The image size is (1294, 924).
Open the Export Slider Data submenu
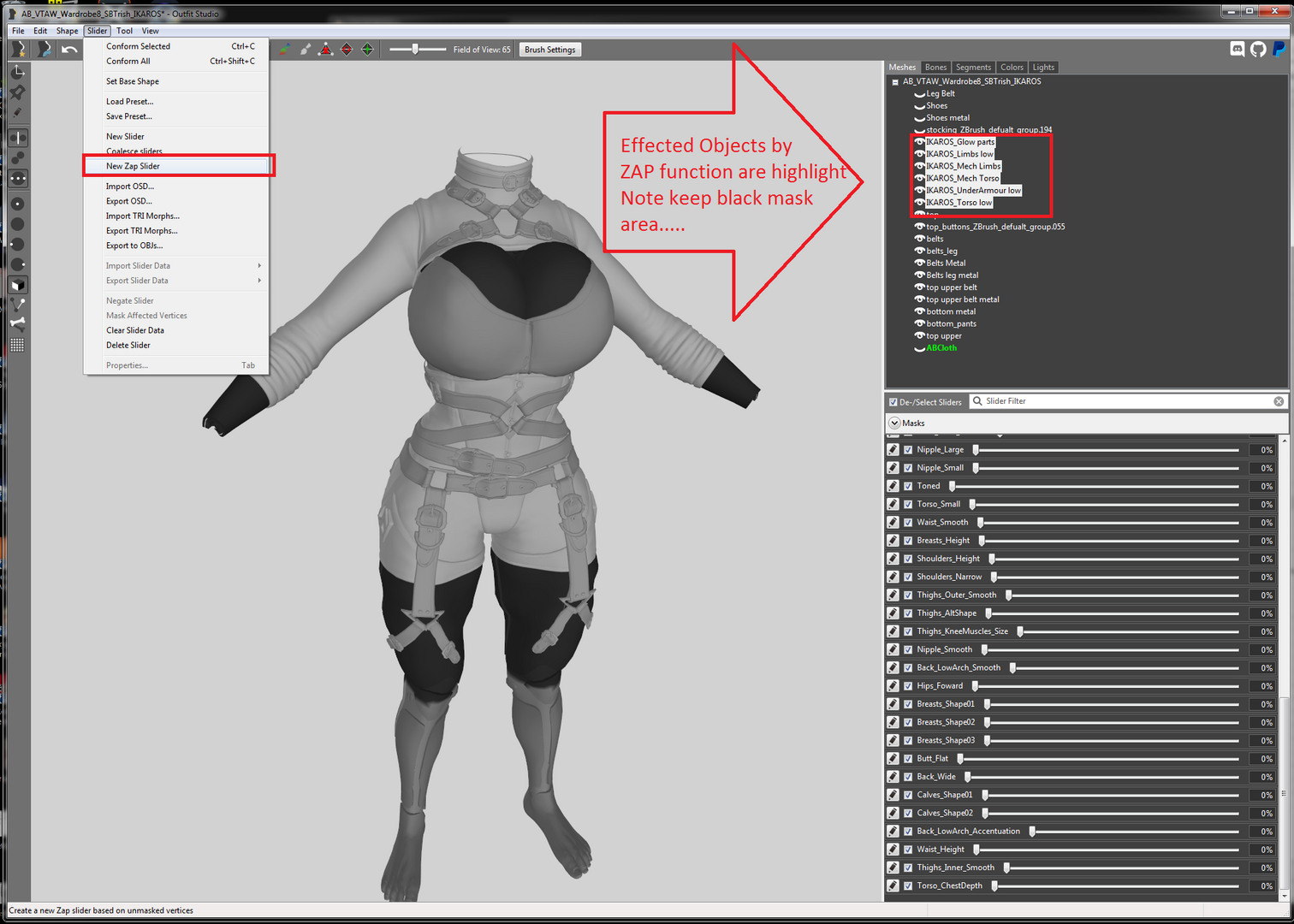(x=176, y=281)
